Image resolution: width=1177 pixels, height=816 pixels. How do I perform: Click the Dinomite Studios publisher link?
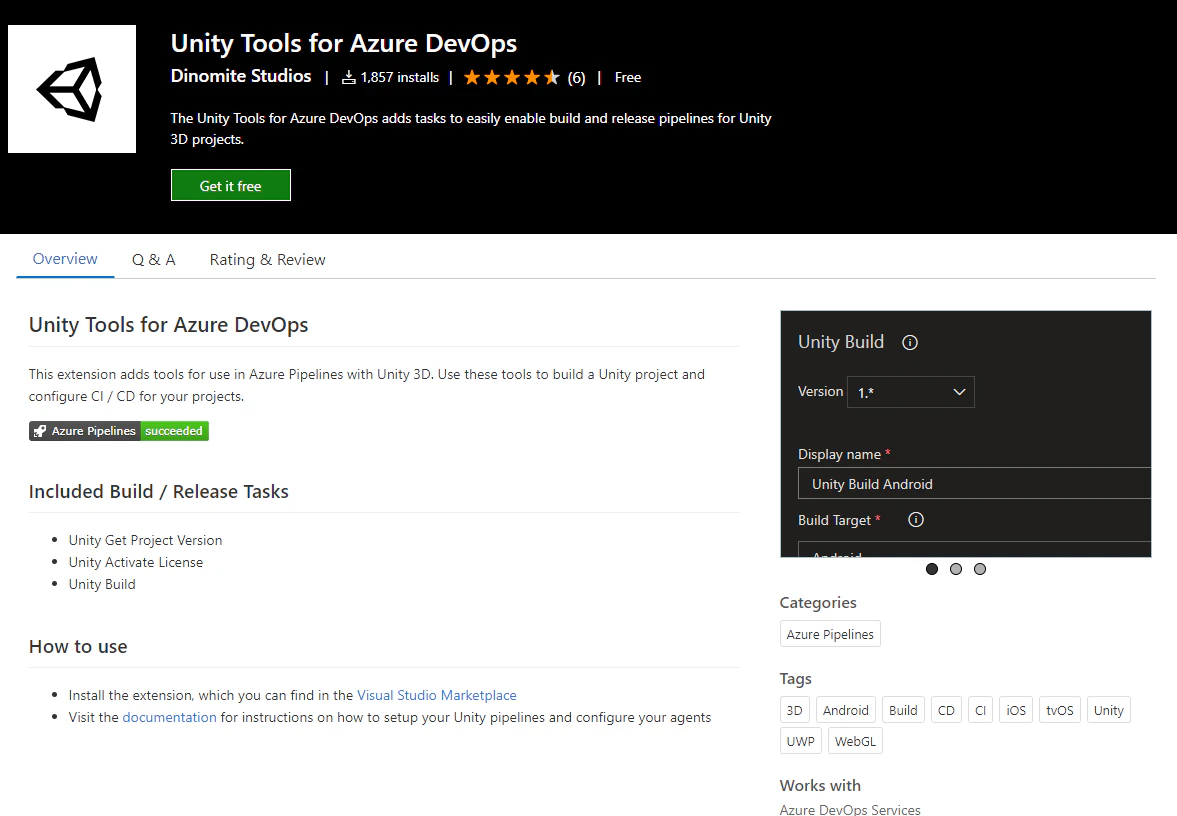[241, 76]
